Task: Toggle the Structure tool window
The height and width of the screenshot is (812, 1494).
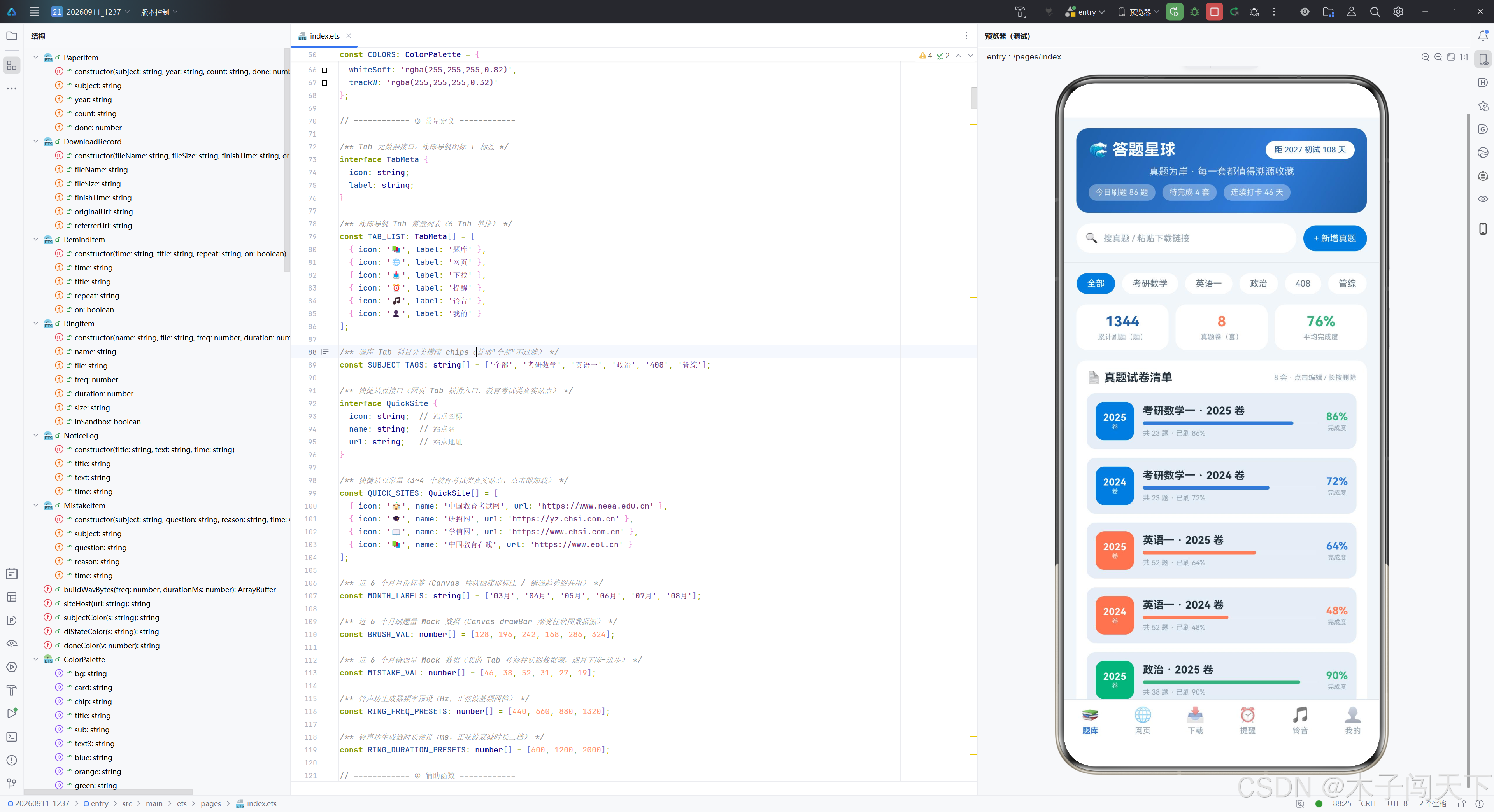Action: coord(12,65)
